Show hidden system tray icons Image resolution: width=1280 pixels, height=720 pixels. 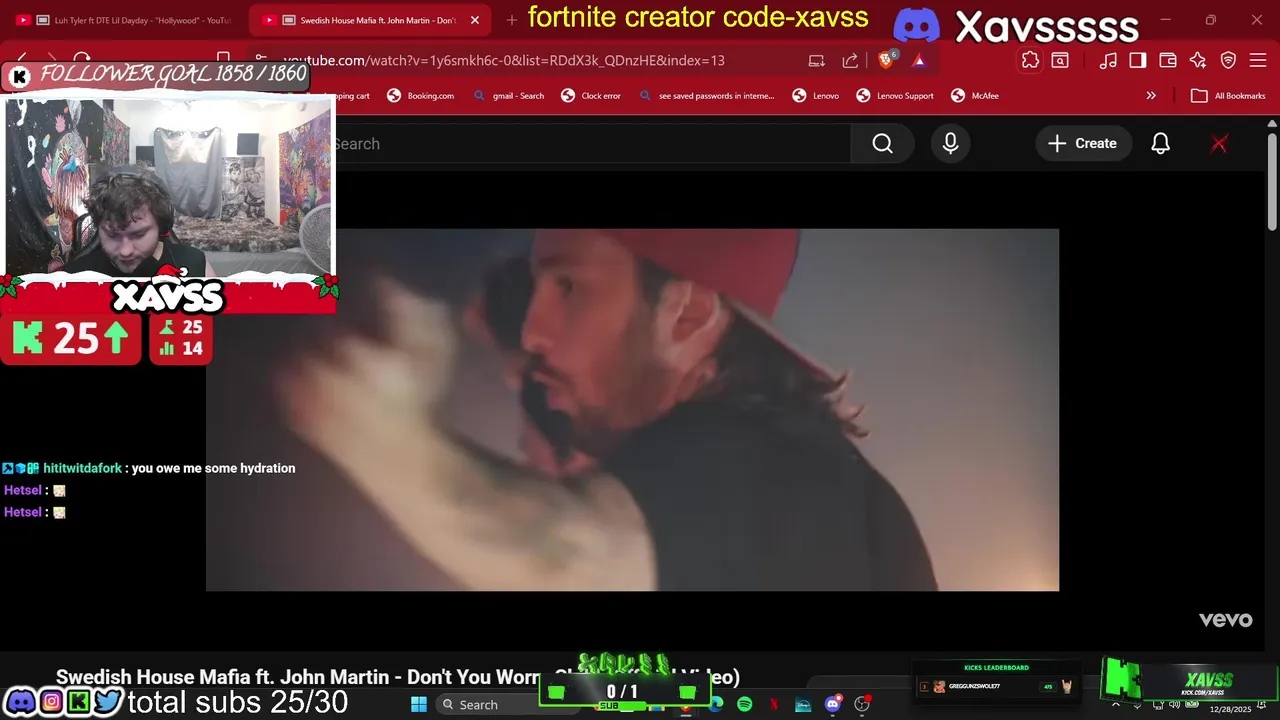pos(1116,704)
